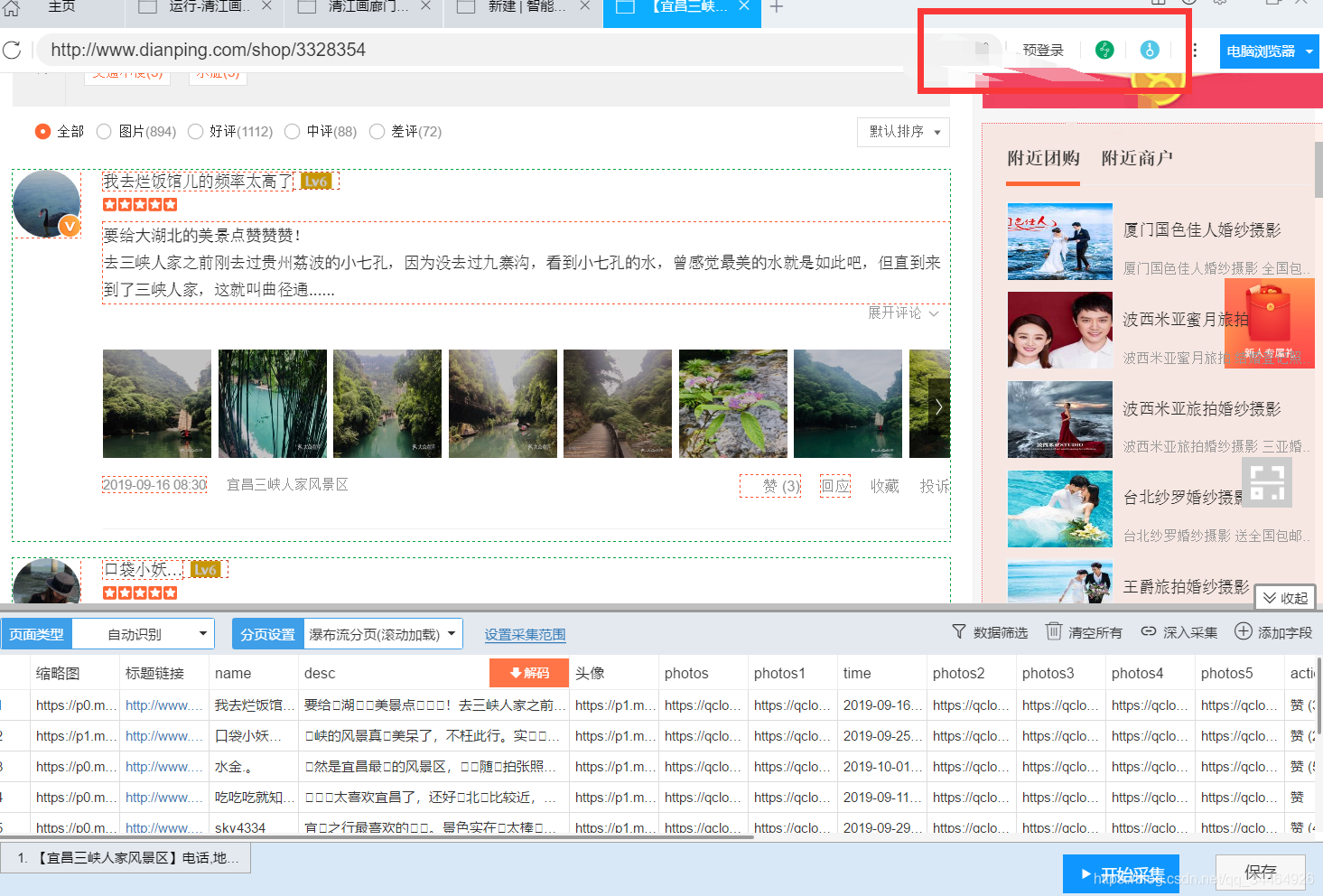Click the 赞 (3) like link

(x=770, y=486)
